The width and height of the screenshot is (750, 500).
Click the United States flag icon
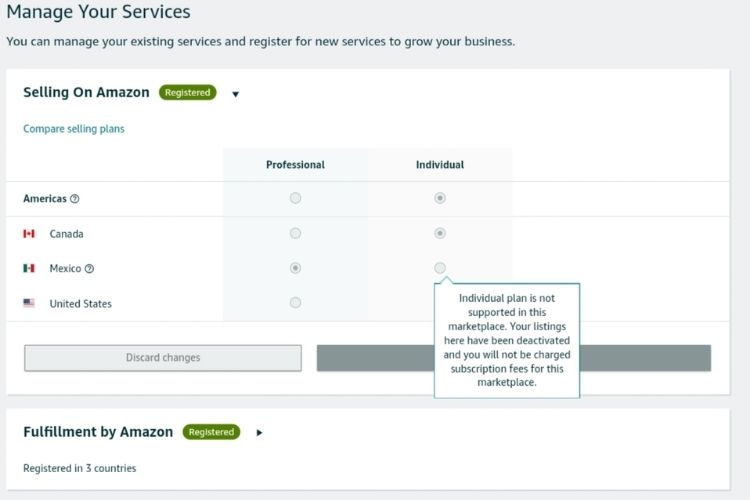pyautogui.click(x=29, y=304)
